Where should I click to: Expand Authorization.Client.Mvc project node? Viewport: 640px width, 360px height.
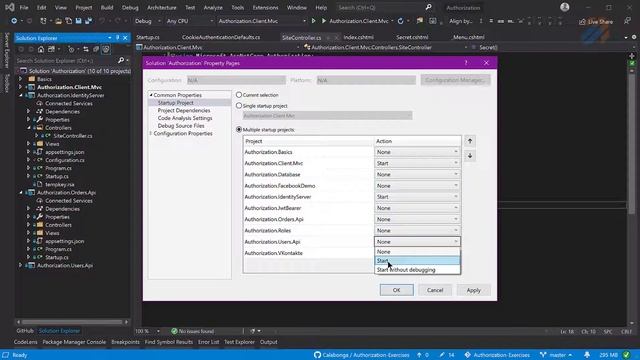[x=20, y=87]
